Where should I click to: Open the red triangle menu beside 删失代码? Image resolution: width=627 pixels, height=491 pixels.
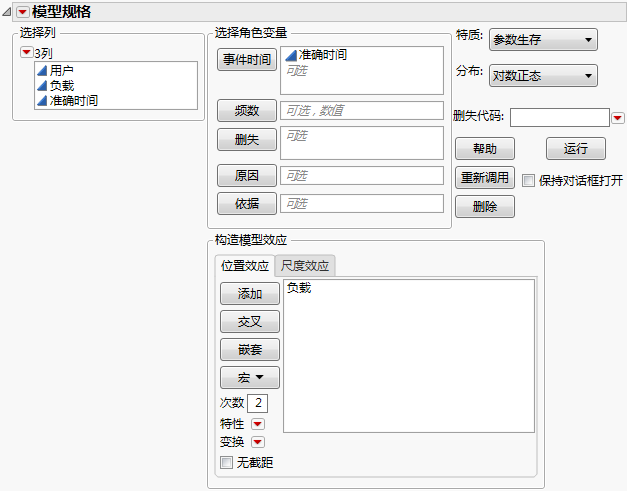click(x=618, y=118)
